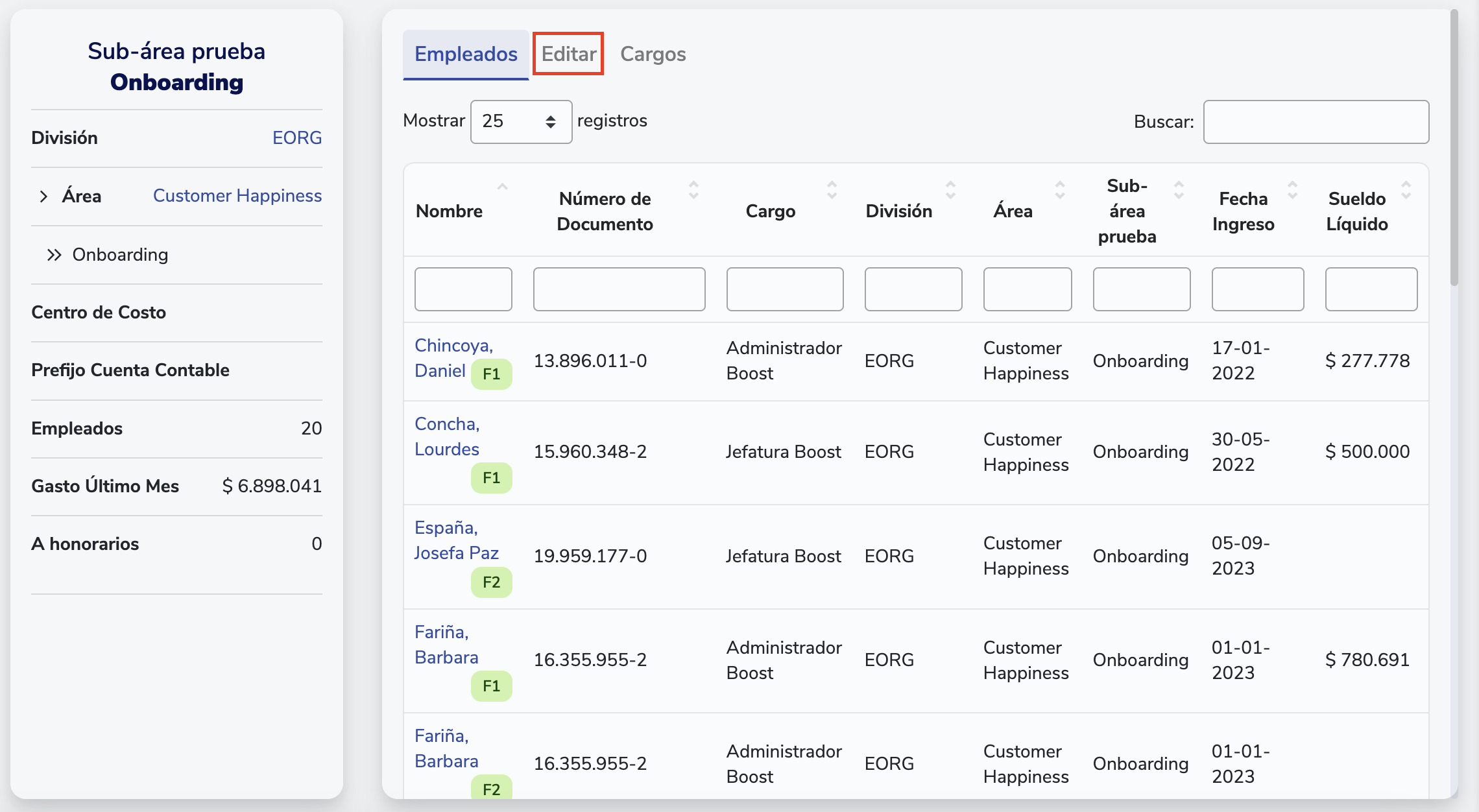This screenshot has height=812, width=1479.
Task: Click F2 badge under España, Josefa Paz
Action: pyautogui.click(x=491, y=582)
